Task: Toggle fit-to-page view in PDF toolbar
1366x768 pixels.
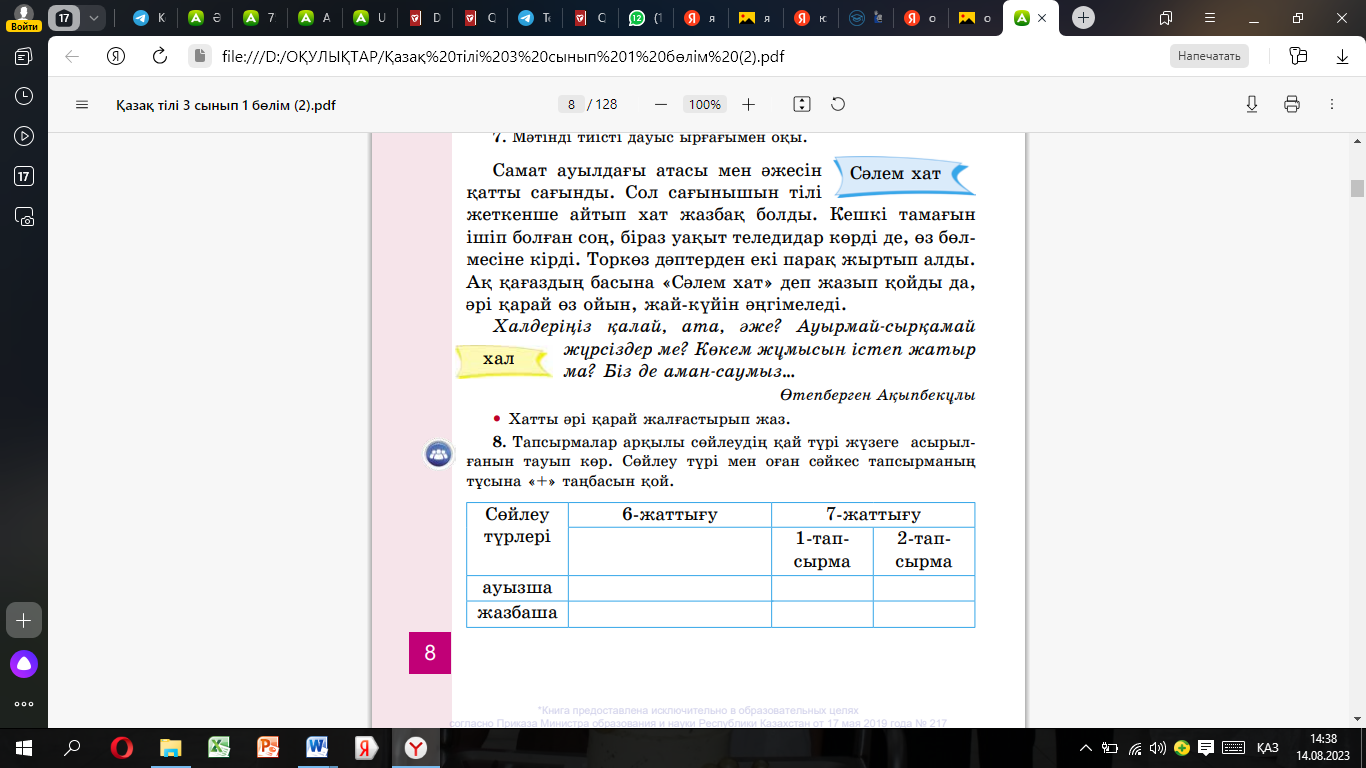Action: point(801,104)
